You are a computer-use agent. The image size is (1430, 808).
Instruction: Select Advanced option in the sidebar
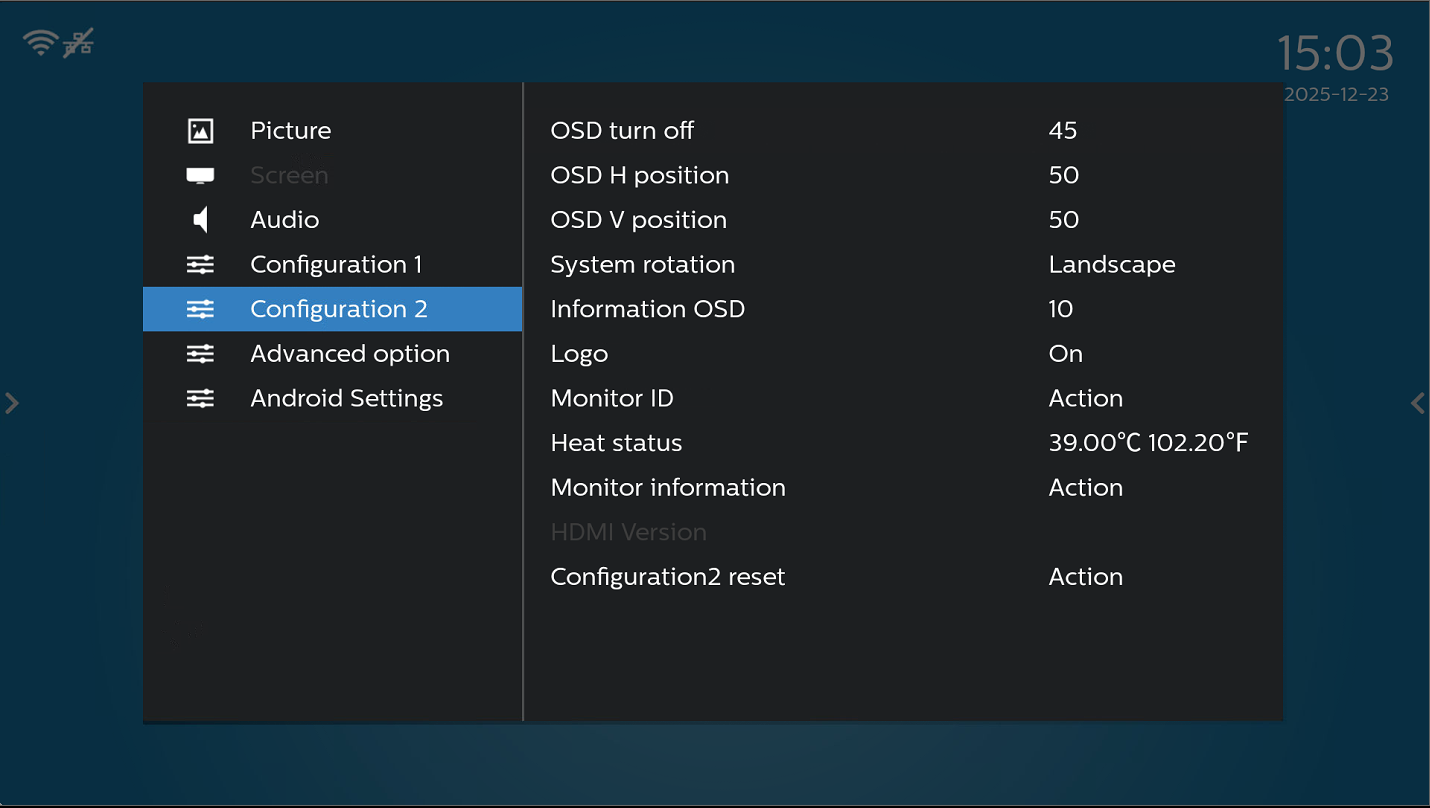click(349, 354)
